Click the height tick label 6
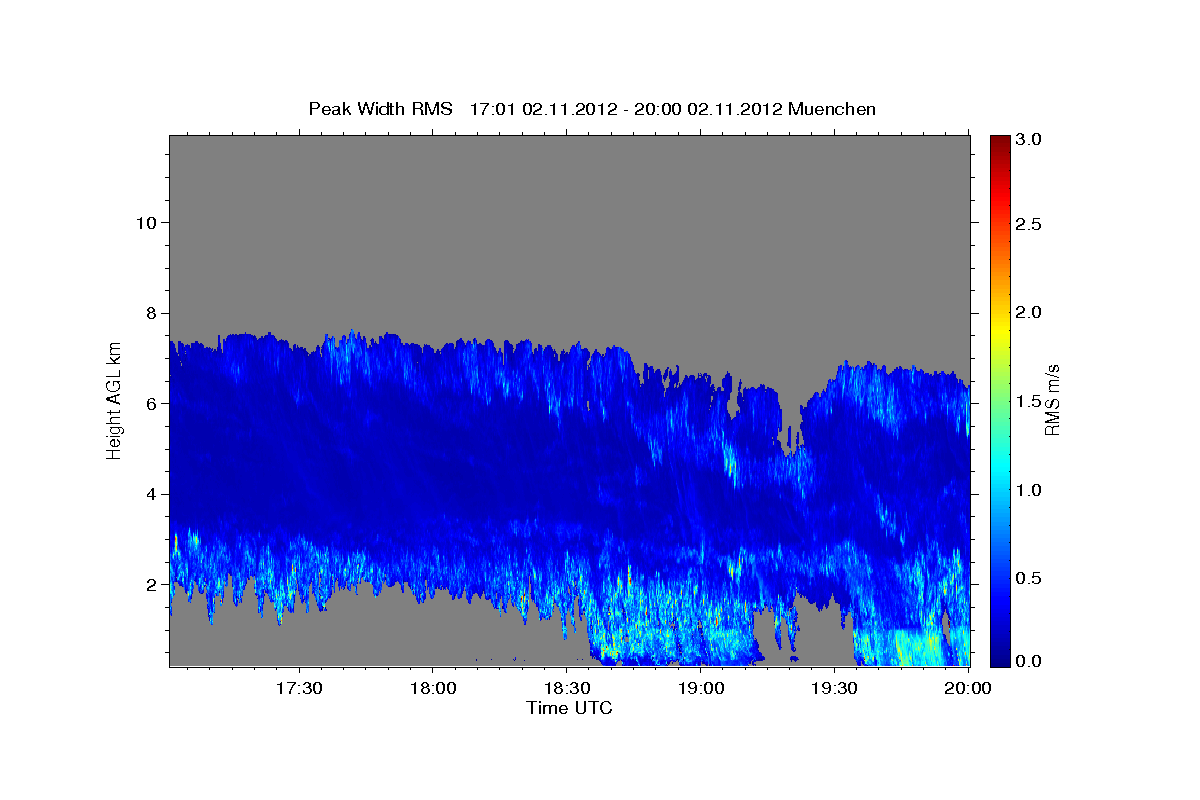The height and width of the screenshot is (800, 1200). [x=151, y=403]
